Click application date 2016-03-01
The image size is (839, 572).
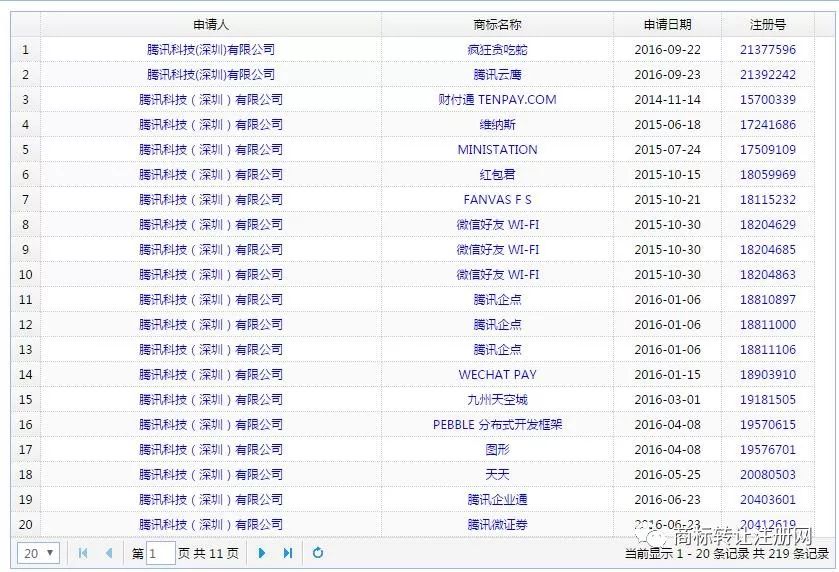667,400
